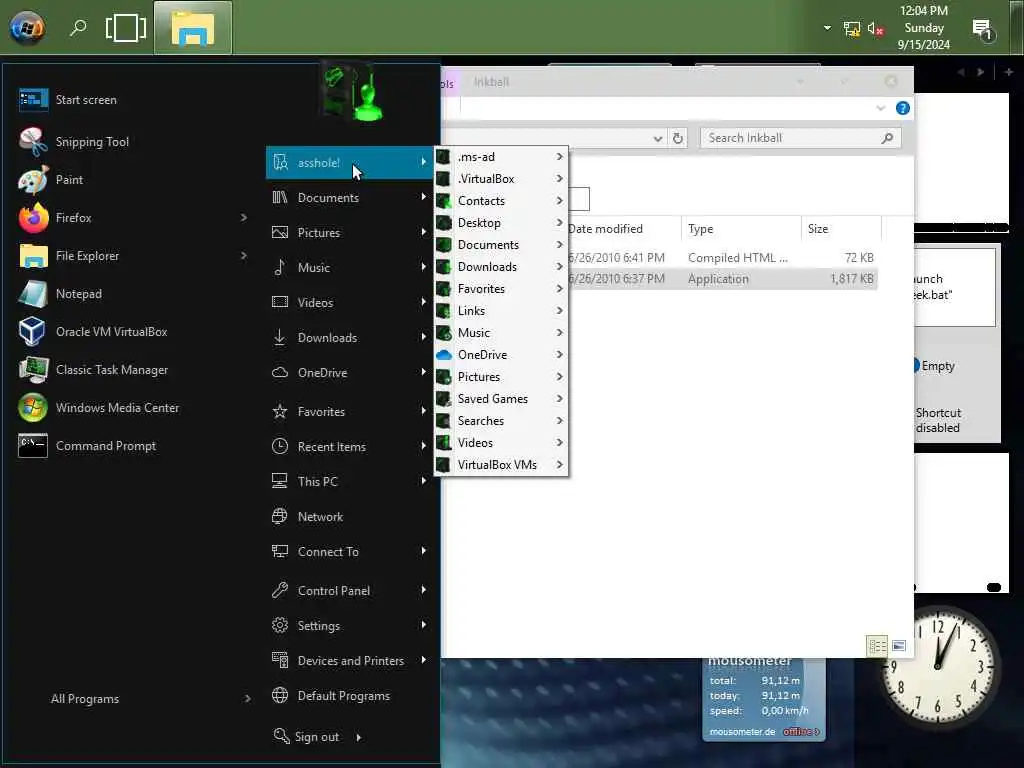Show hidden tray icons arrow

827,28
